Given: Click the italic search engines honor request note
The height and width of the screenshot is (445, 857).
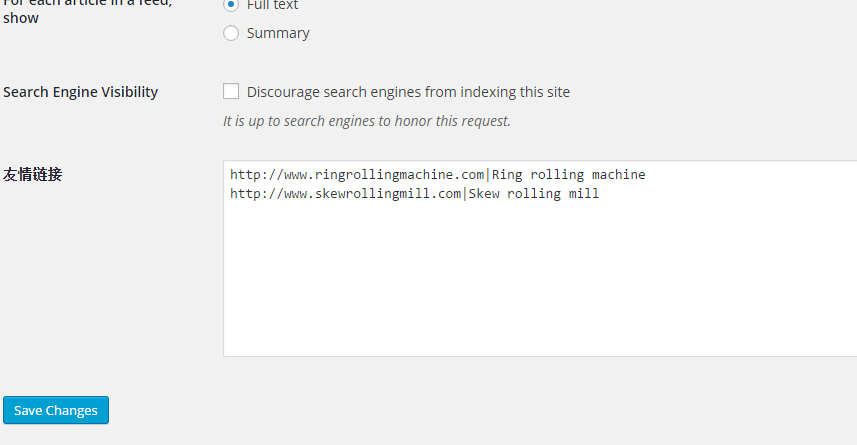Looking at the screenshot, I should click(x=367, y=121).
